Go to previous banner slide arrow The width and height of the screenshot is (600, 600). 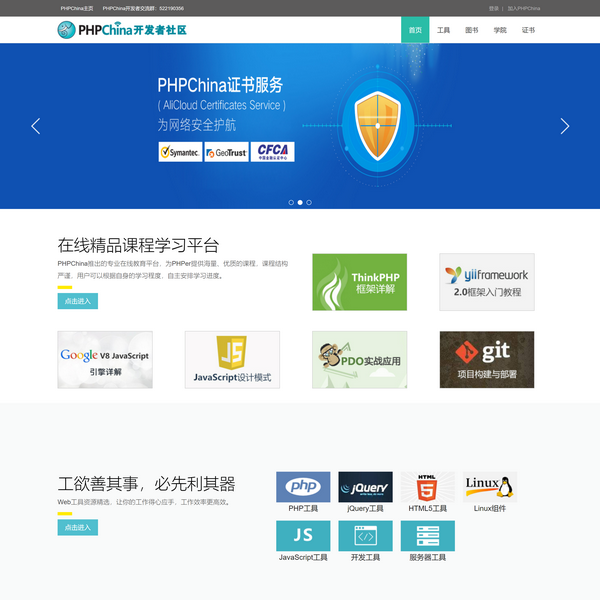click(36, 126)
